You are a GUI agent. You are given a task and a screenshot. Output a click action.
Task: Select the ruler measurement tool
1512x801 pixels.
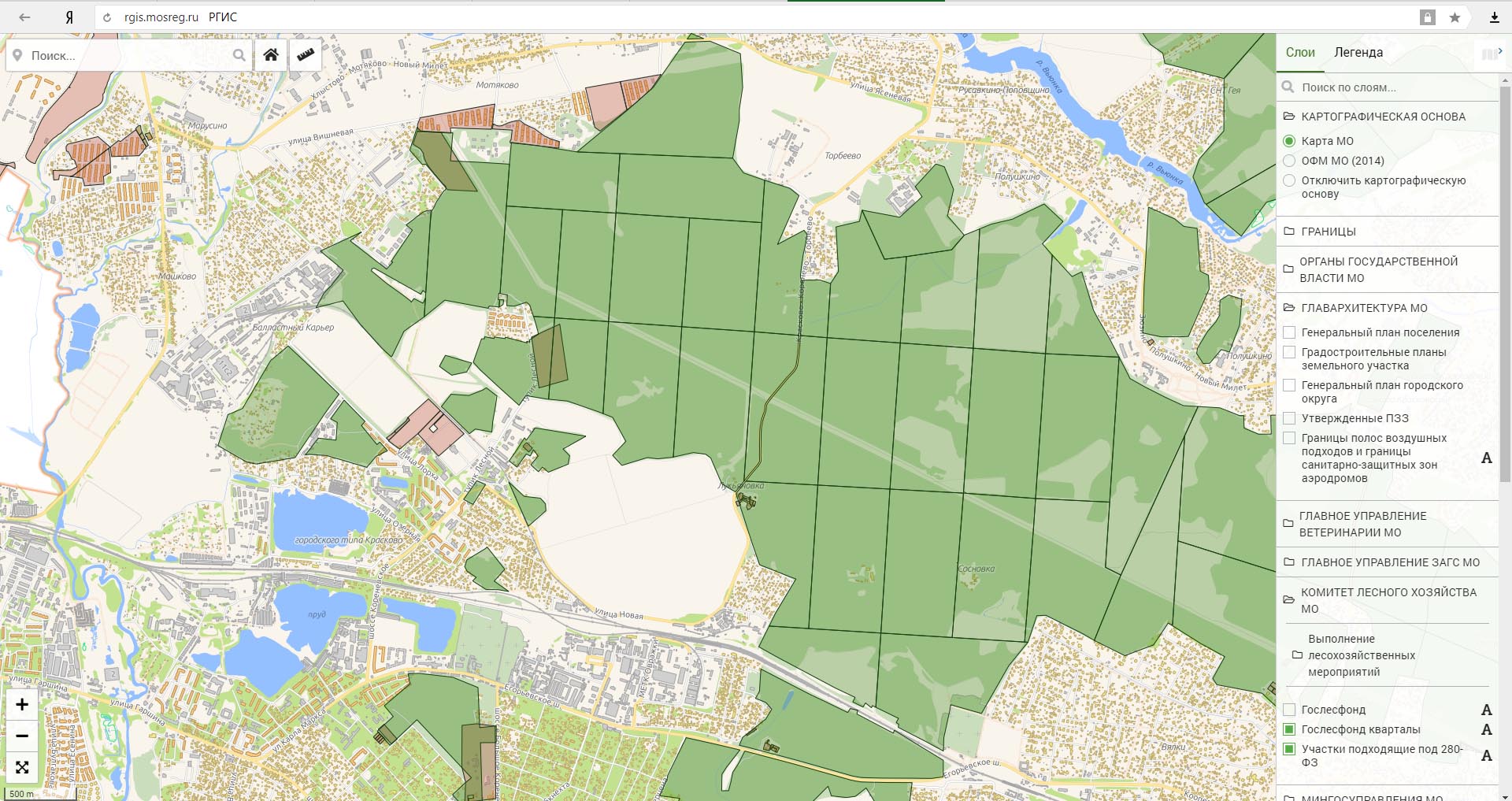(306, 55)
